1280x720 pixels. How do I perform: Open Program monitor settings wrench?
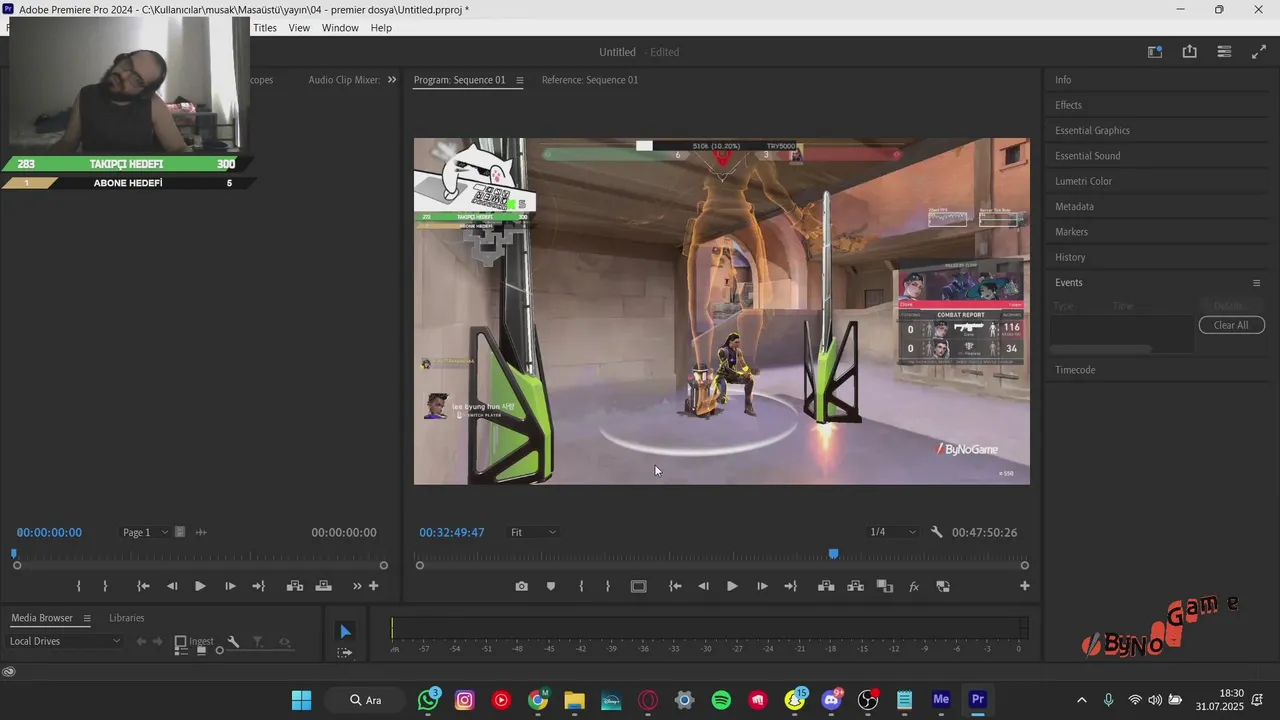coord(937,532)
